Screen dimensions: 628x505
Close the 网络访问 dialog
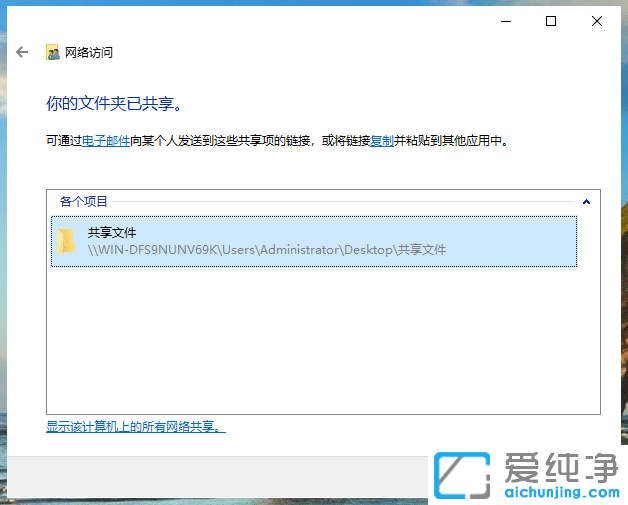pos(597,21)
